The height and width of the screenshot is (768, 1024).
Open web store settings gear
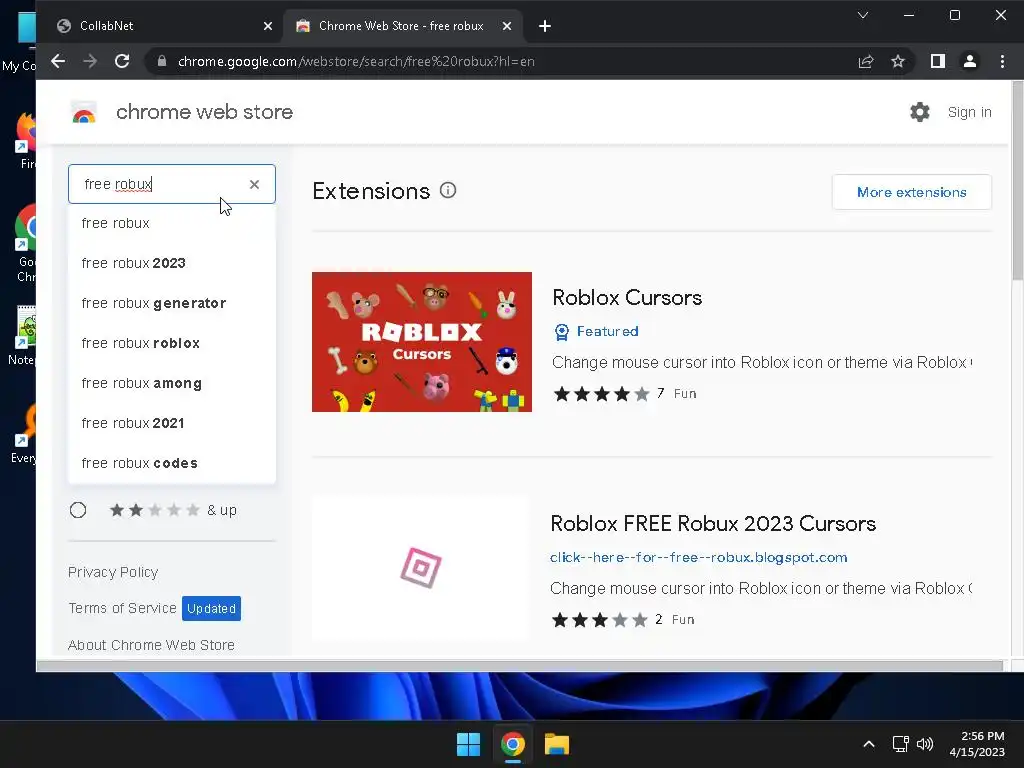[x=920, y=112]
